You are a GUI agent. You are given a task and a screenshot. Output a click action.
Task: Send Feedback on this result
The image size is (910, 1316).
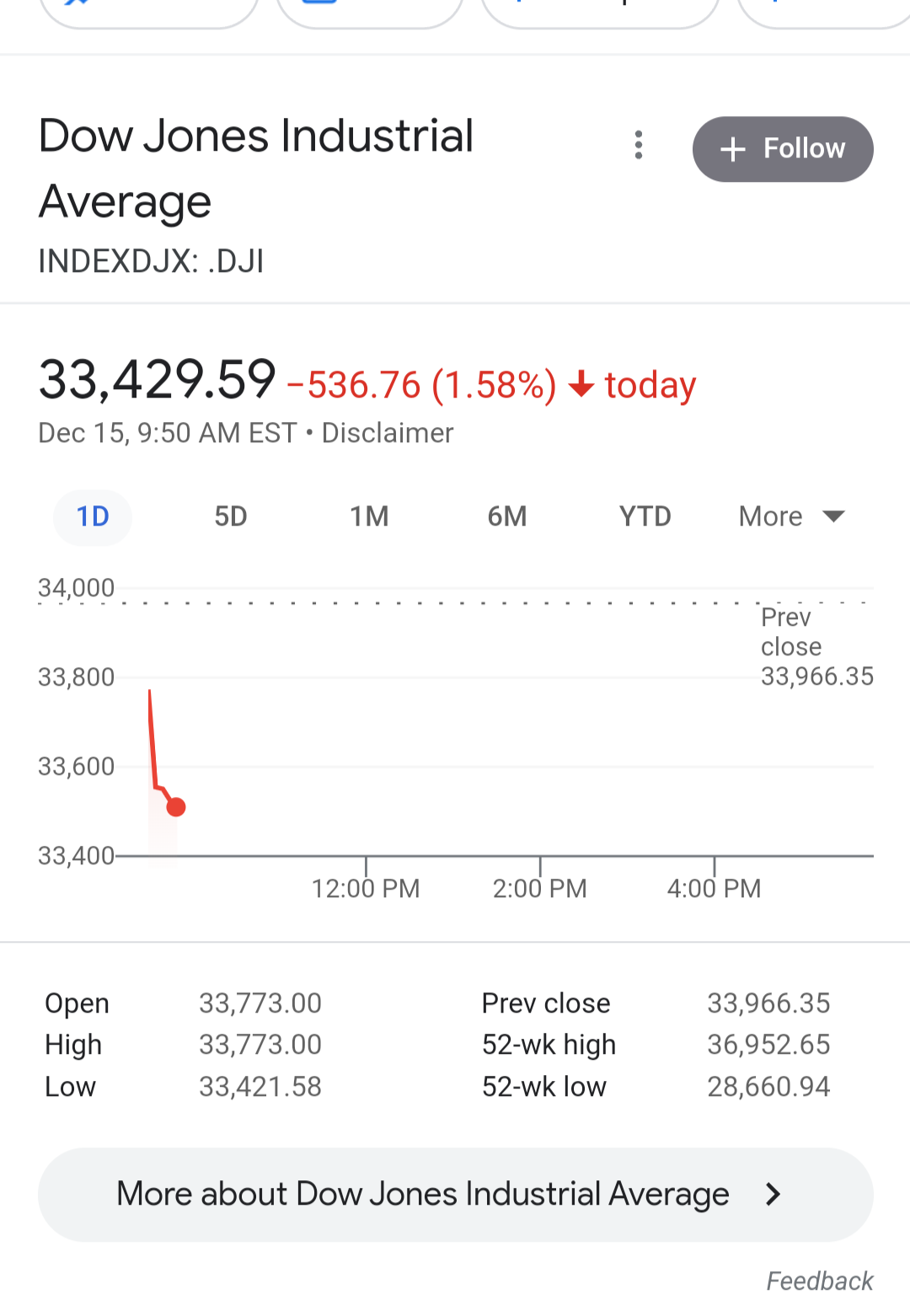coord(819,1281)
